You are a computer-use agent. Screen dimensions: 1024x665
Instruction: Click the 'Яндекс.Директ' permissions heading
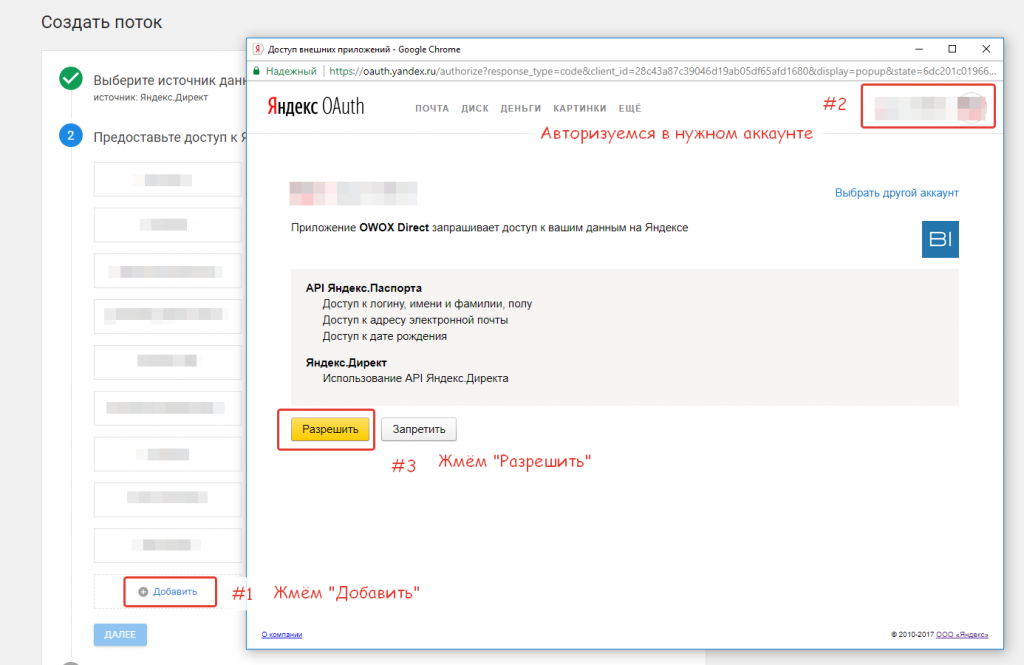(346, 363)
